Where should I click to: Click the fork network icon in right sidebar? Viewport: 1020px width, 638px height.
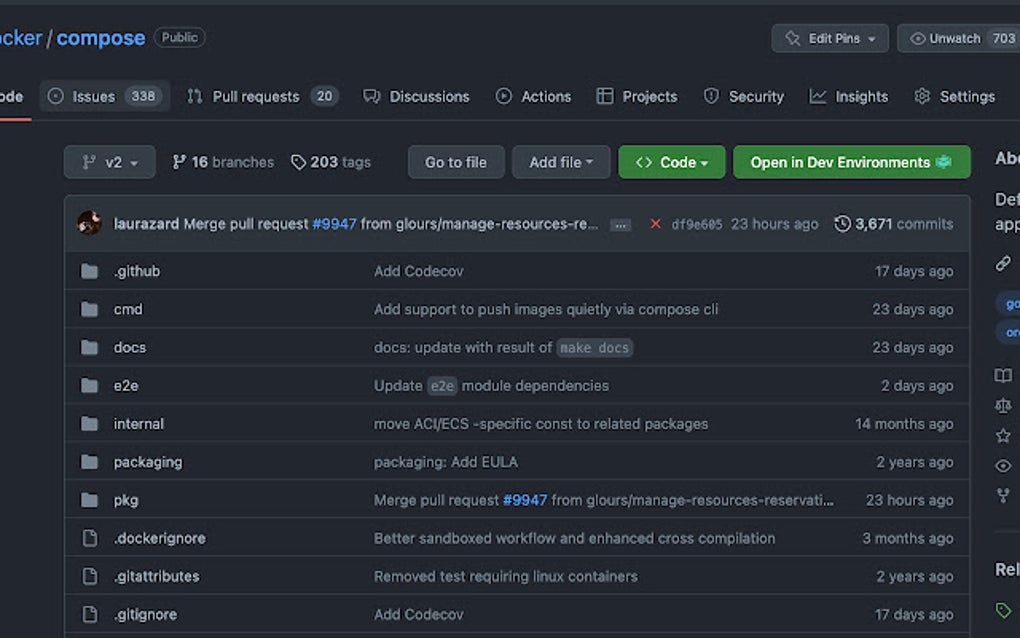click(x=1003, y=495)
